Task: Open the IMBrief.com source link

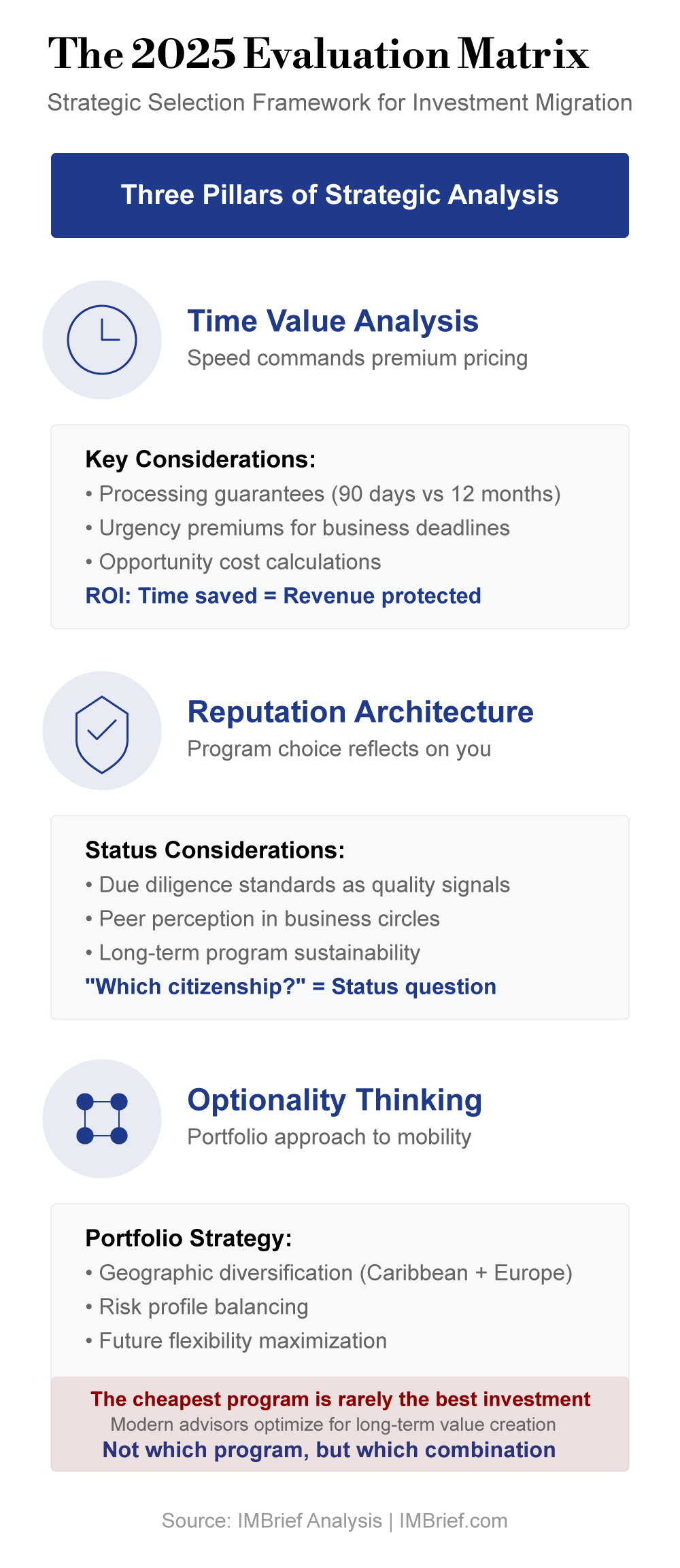Action: [x=453, y=1520]
